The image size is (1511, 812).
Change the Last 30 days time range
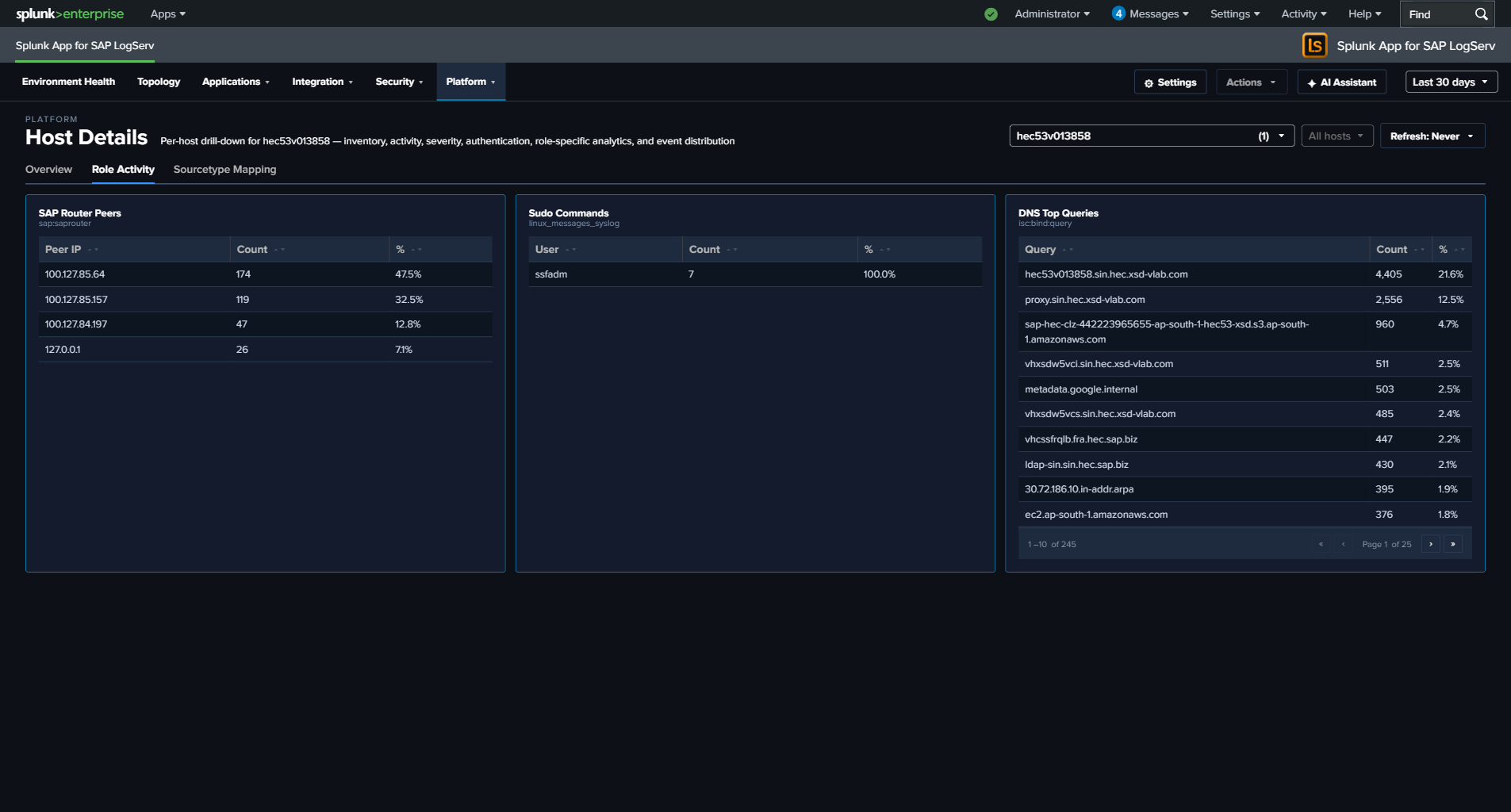pyautogui.click(x=1452, y=82)
